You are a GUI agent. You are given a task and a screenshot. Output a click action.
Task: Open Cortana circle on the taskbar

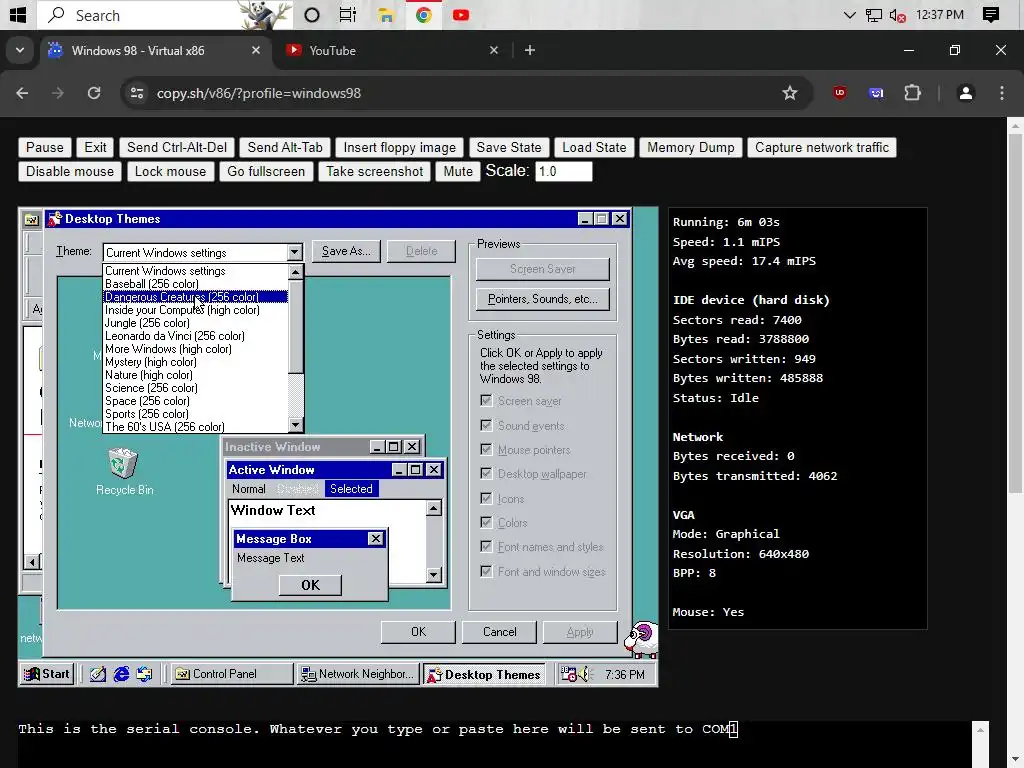[x=312, y=14]
